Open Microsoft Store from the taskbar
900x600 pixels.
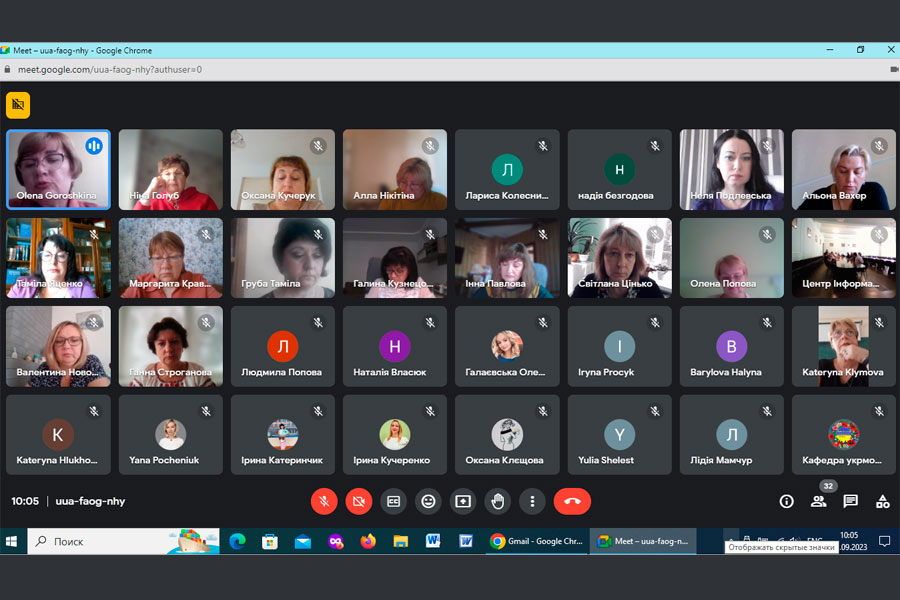[x=270, y=541]
